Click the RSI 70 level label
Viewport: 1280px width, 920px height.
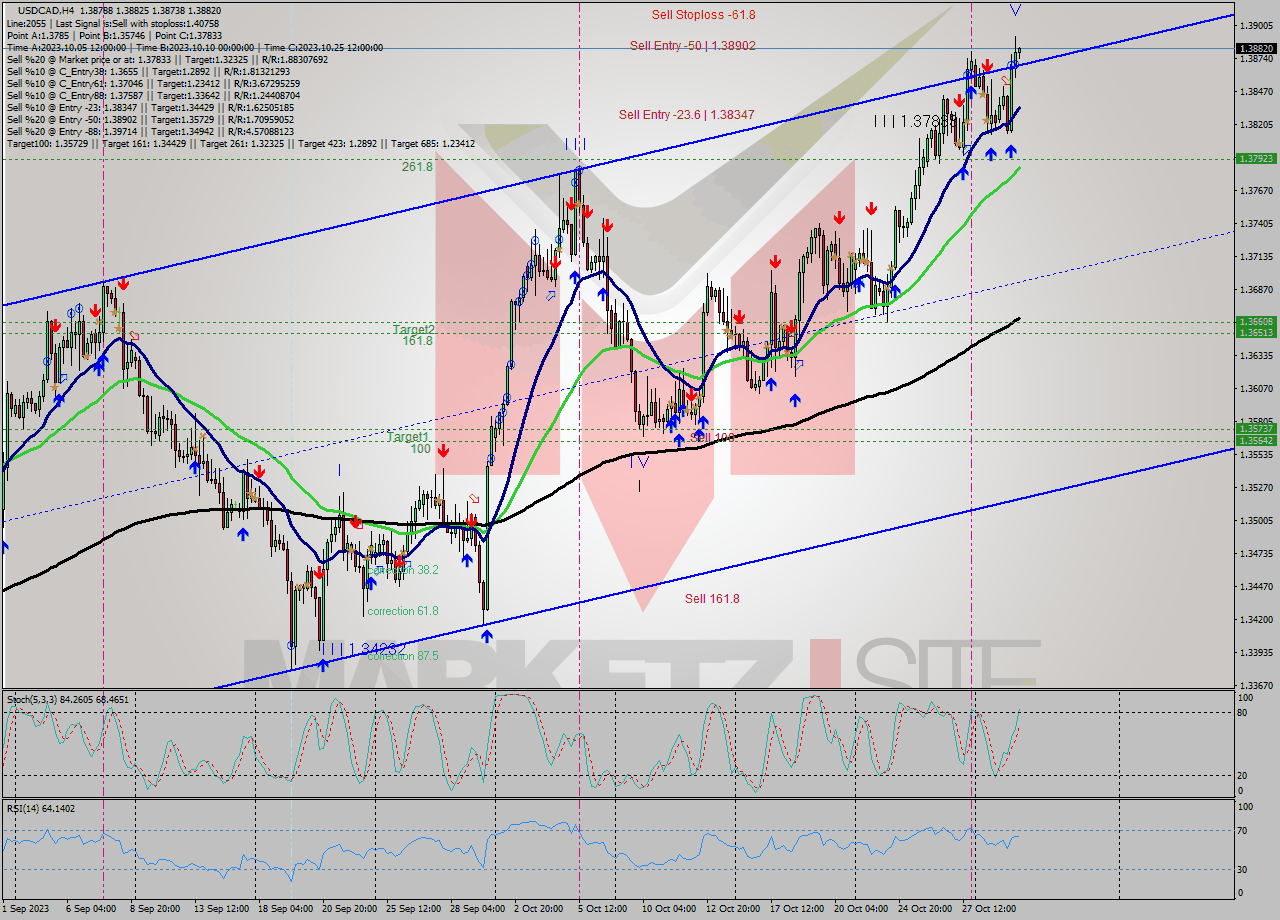point(1244,830)
